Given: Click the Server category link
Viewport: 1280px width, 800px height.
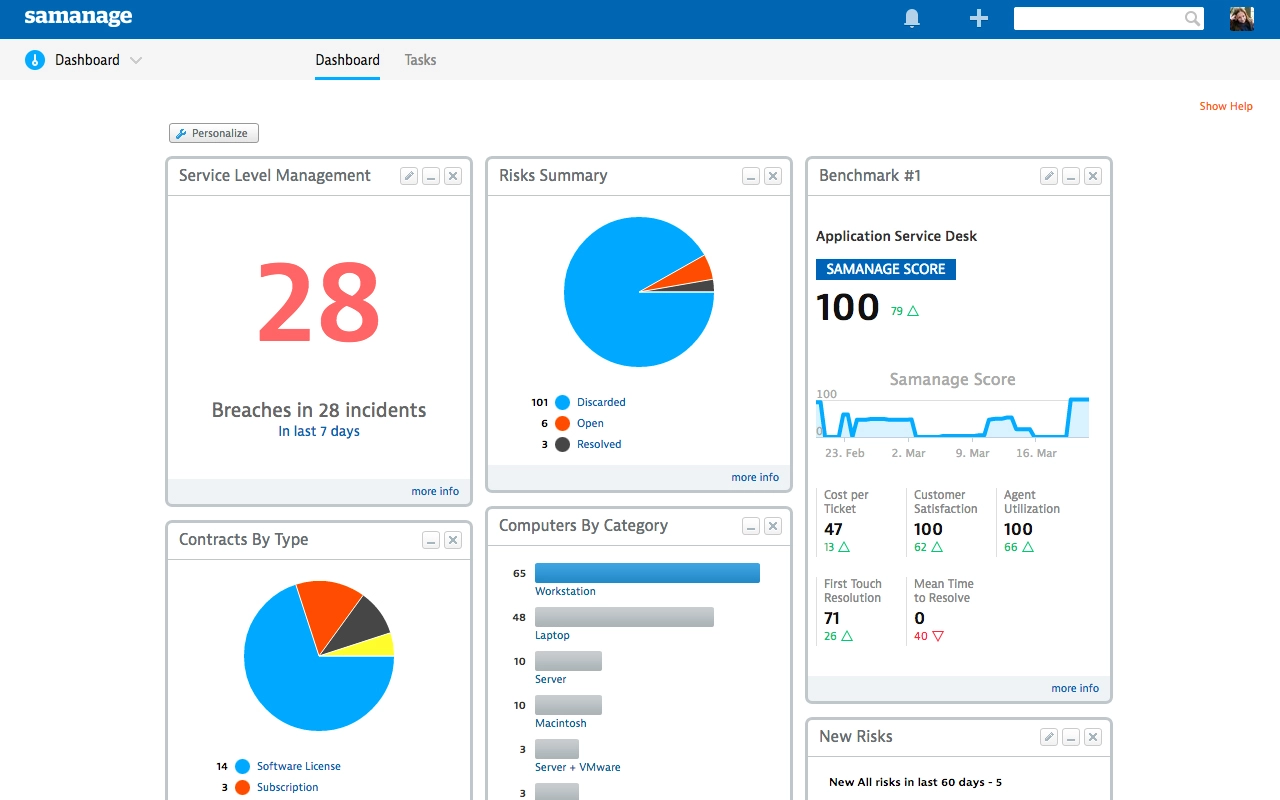Looking at the screenshot, I should coord(550,679).
